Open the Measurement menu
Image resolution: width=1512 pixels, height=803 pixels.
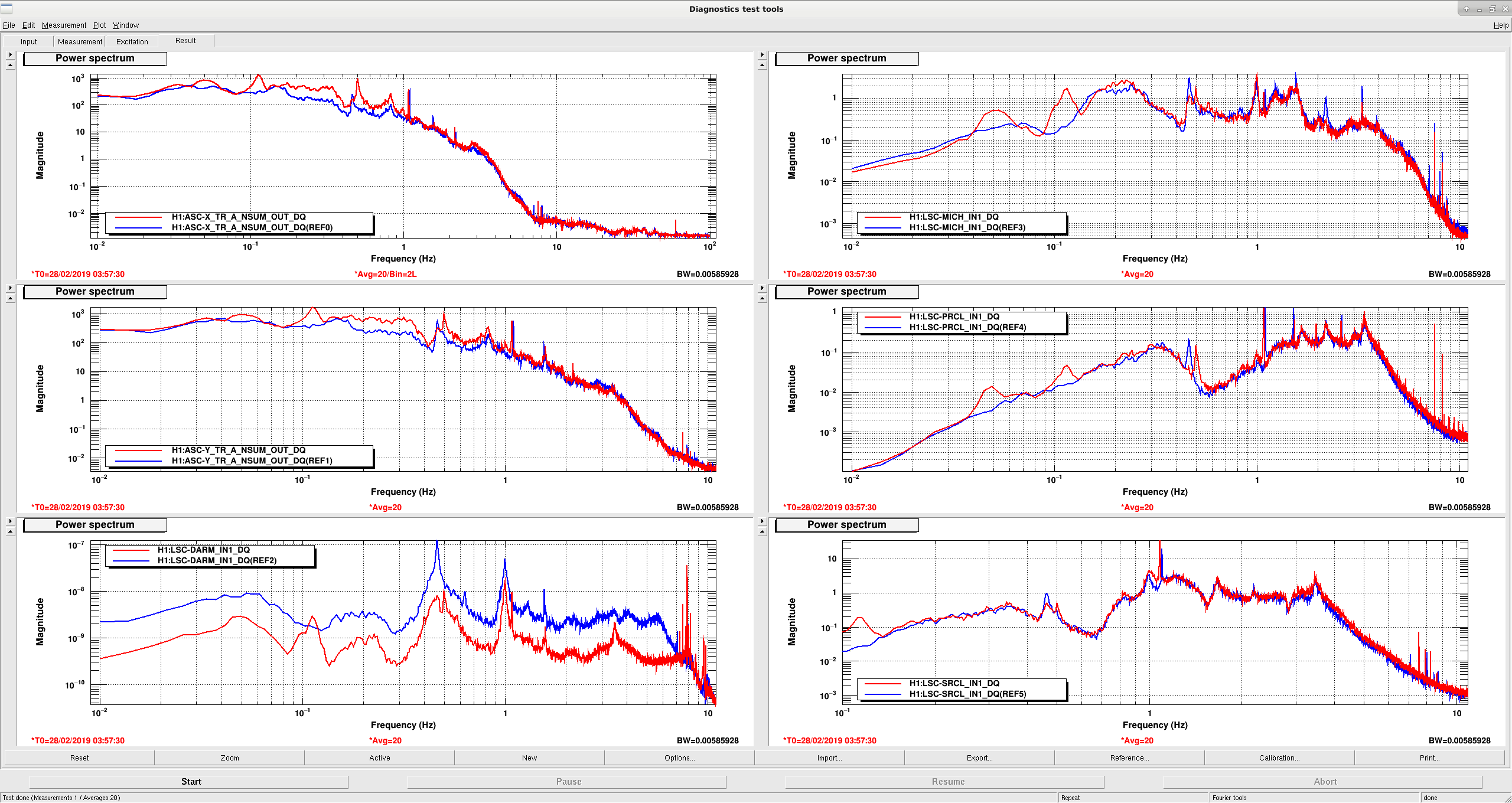64,25
